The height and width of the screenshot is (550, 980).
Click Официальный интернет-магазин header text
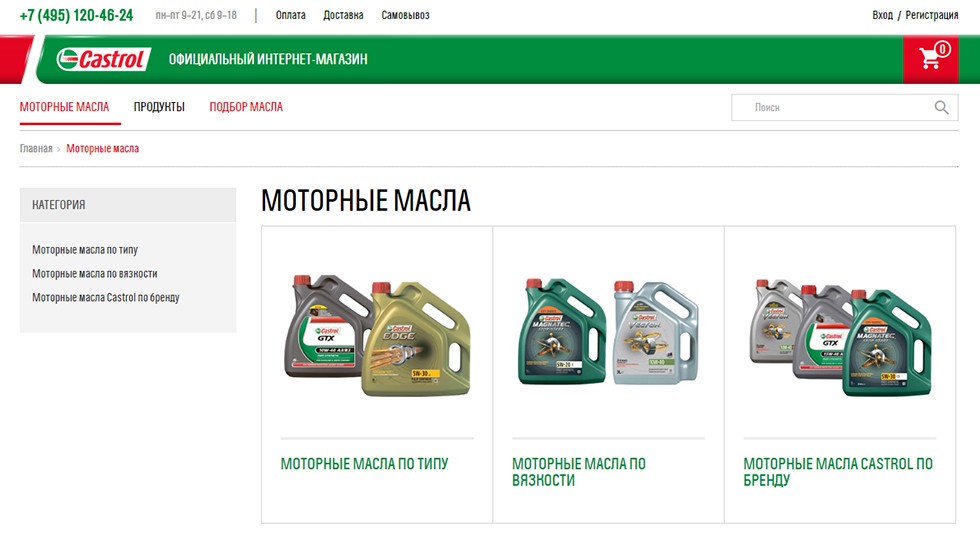(x=268, y=59)
